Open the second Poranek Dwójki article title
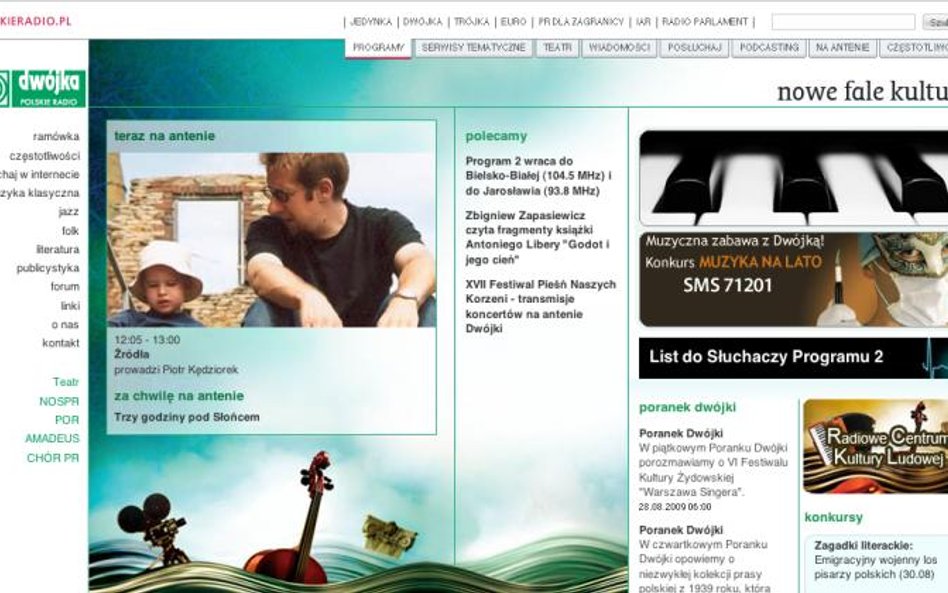The width and height of the screenshot is (948, 593). pyautogui.click(x=681, y=530)
